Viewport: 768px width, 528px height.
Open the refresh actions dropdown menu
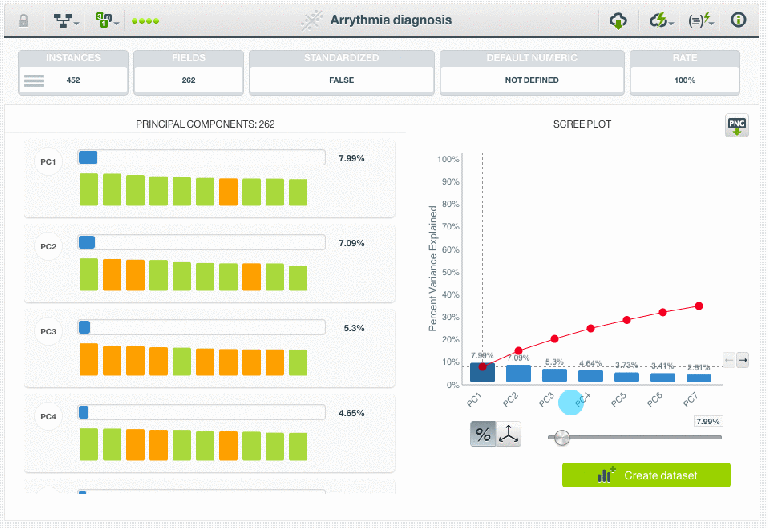661,20
